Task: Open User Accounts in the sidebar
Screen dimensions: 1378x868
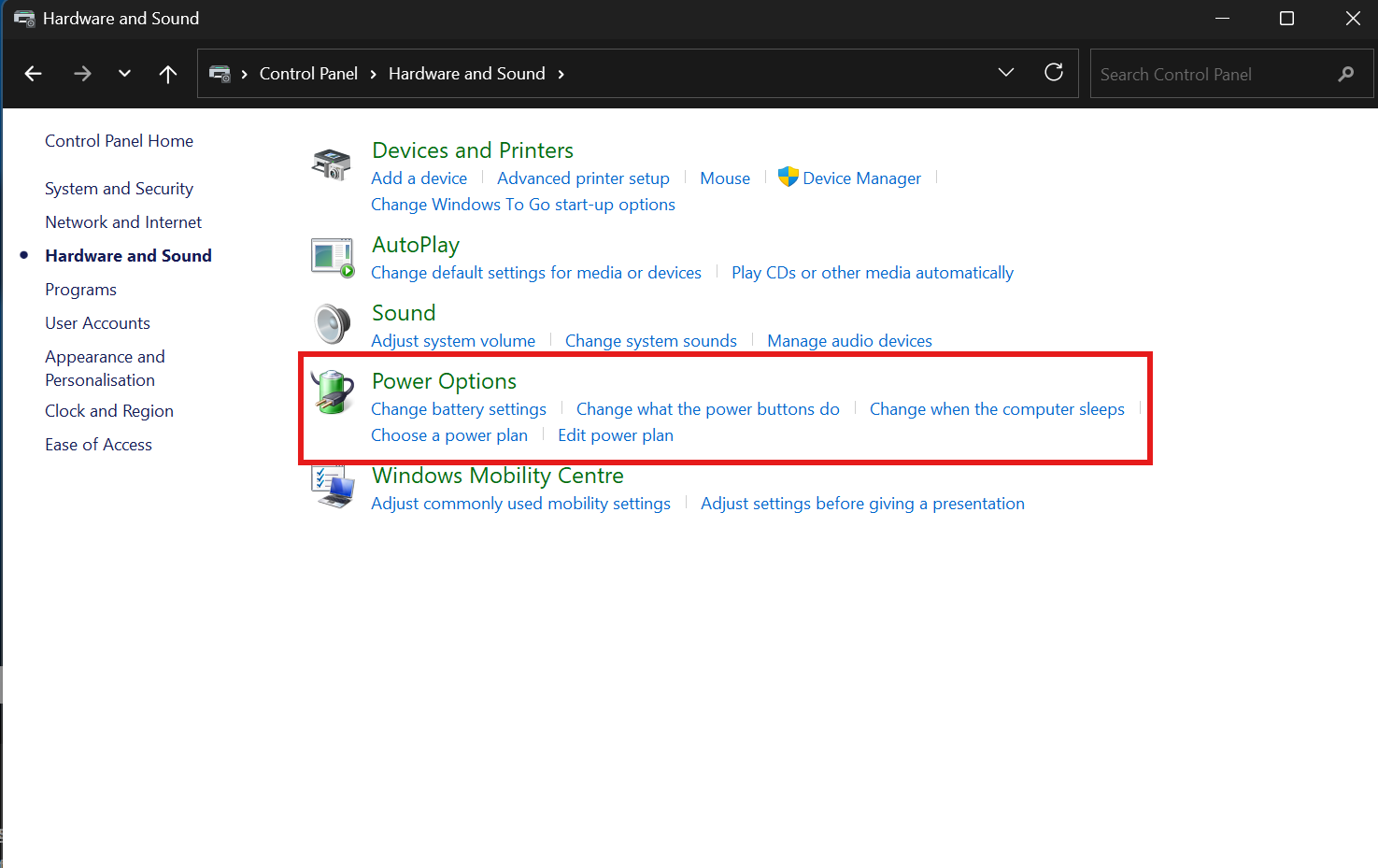Action: (x=97, y=323)
